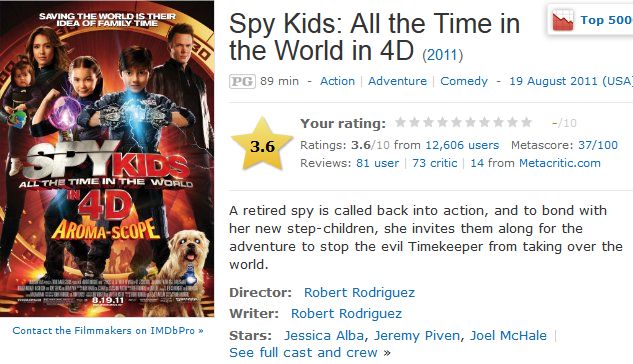Image resolution: width=633 pixels, height=364 pixels.
Task: Click the PG certificate badge
Action: 242,81
